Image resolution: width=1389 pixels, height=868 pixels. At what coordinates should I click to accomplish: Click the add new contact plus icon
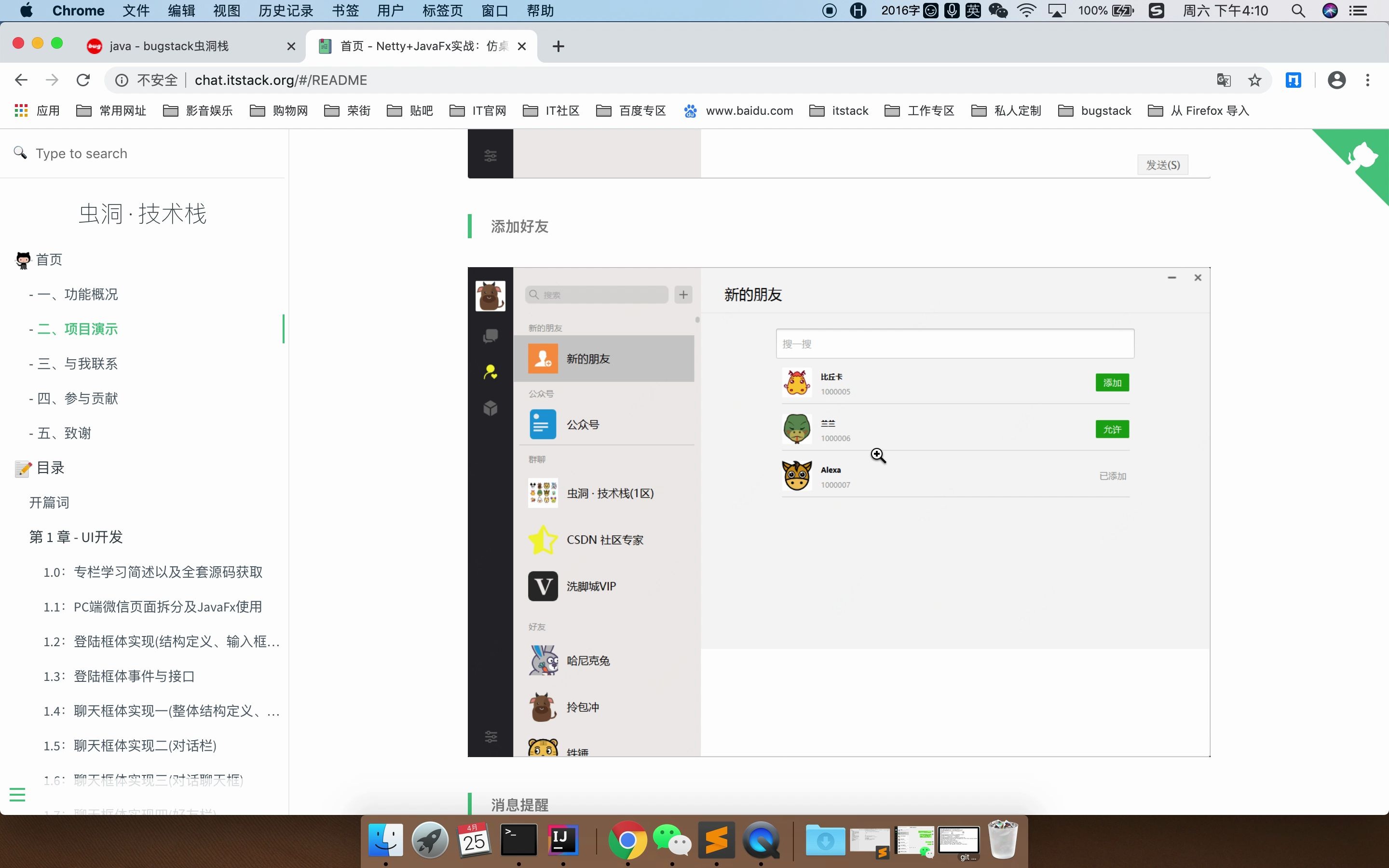(x=684, y=294)
